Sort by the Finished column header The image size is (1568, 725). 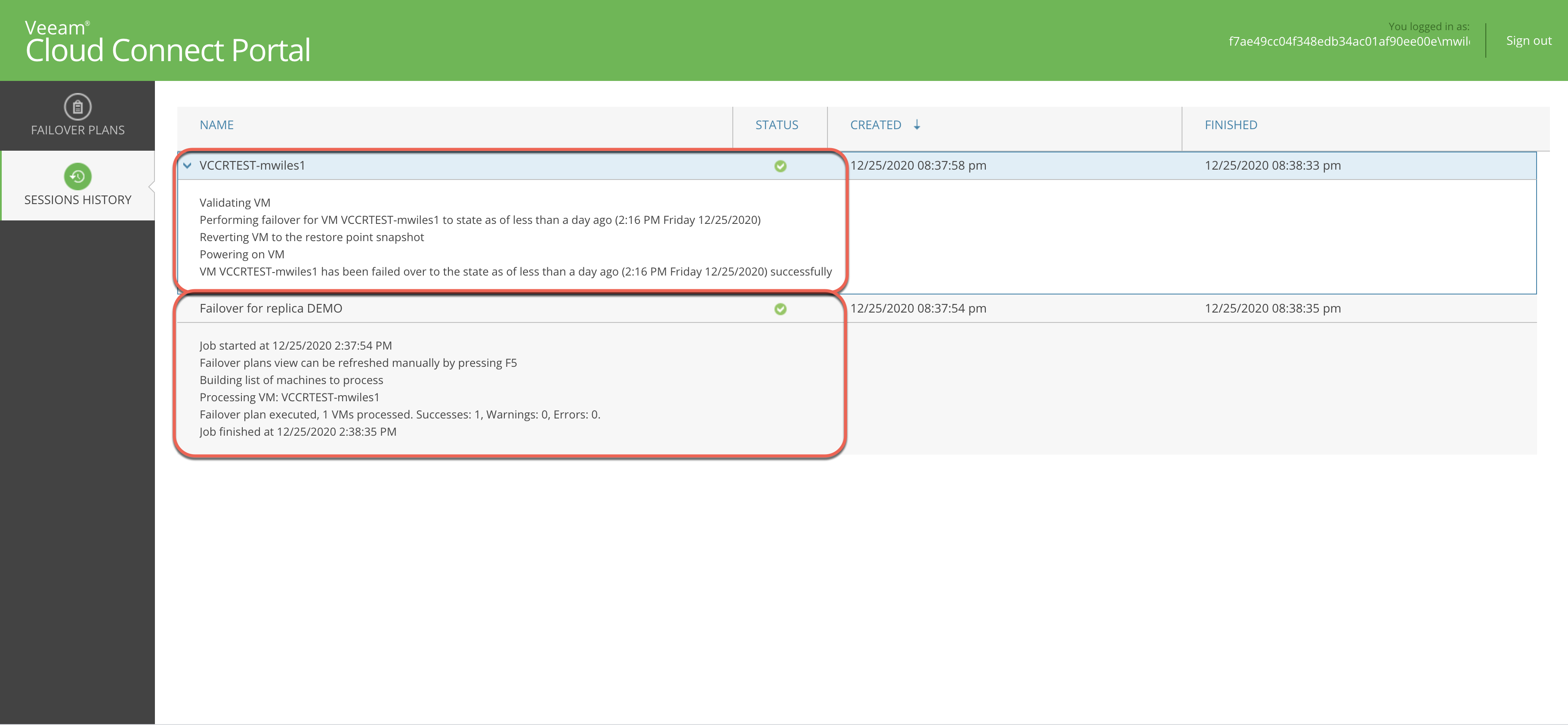point(1230,125)
